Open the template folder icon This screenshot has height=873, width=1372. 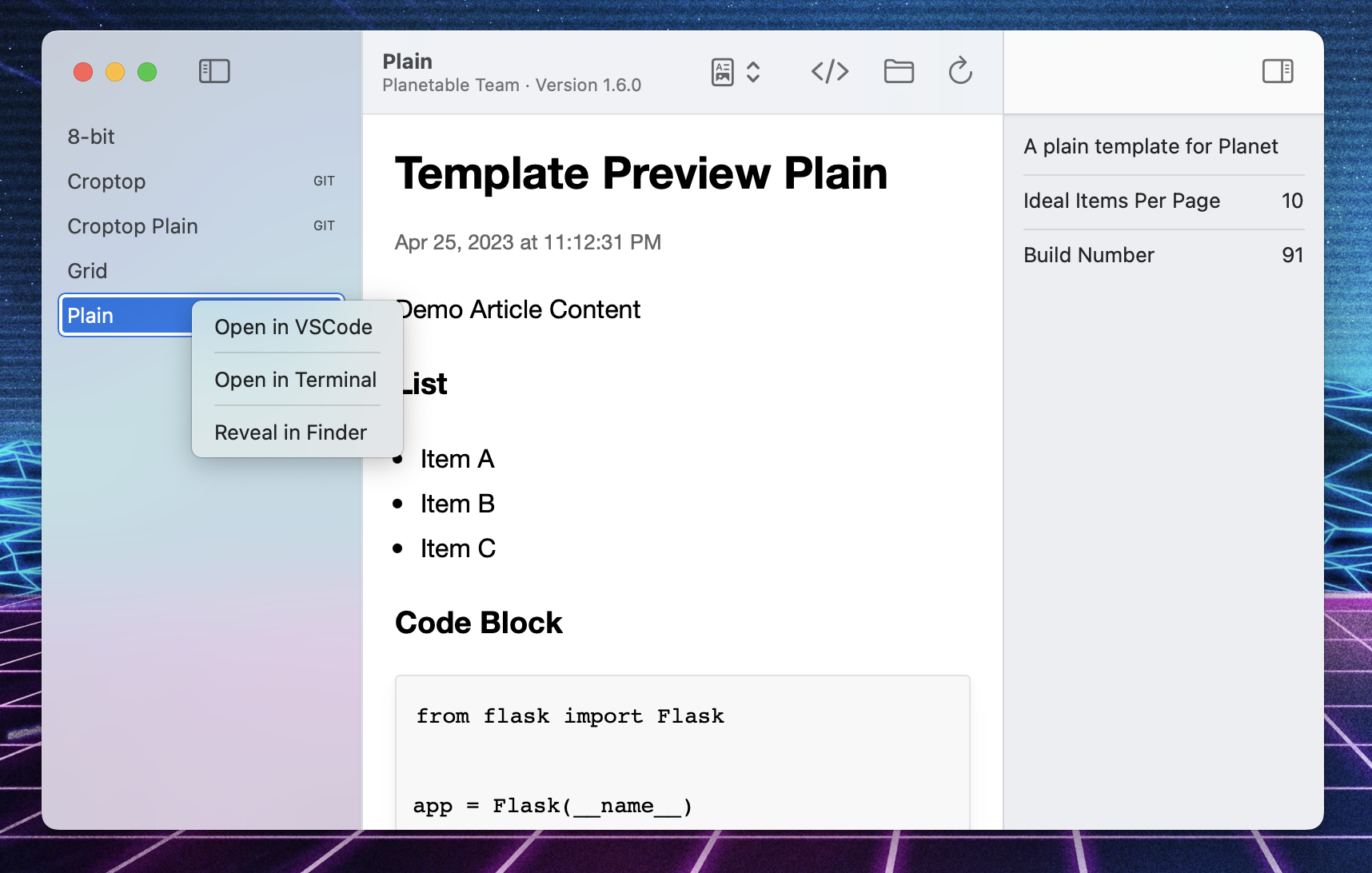tap(899, 71)
